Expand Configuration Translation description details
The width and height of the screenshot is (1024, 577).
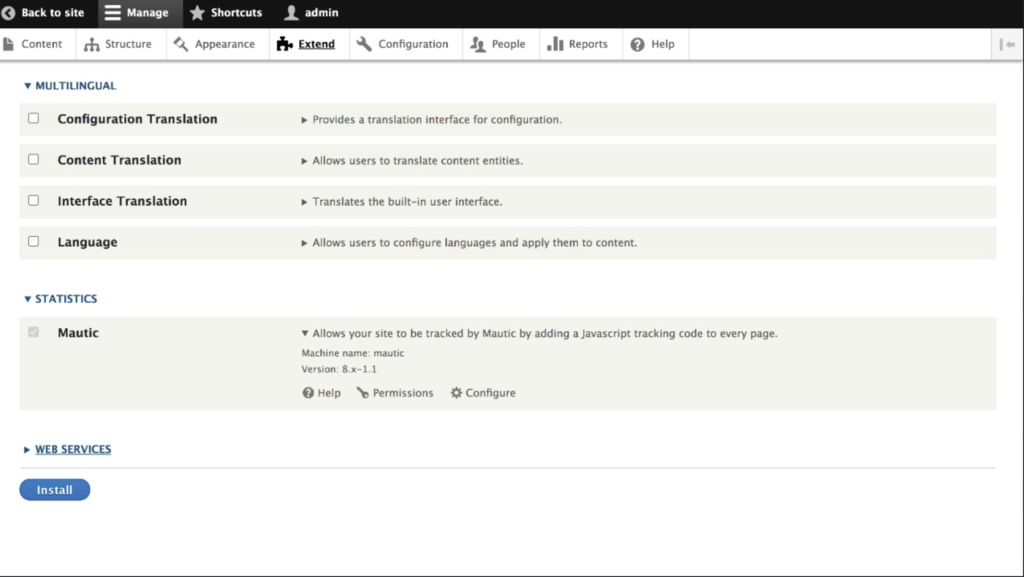[304, 120]
